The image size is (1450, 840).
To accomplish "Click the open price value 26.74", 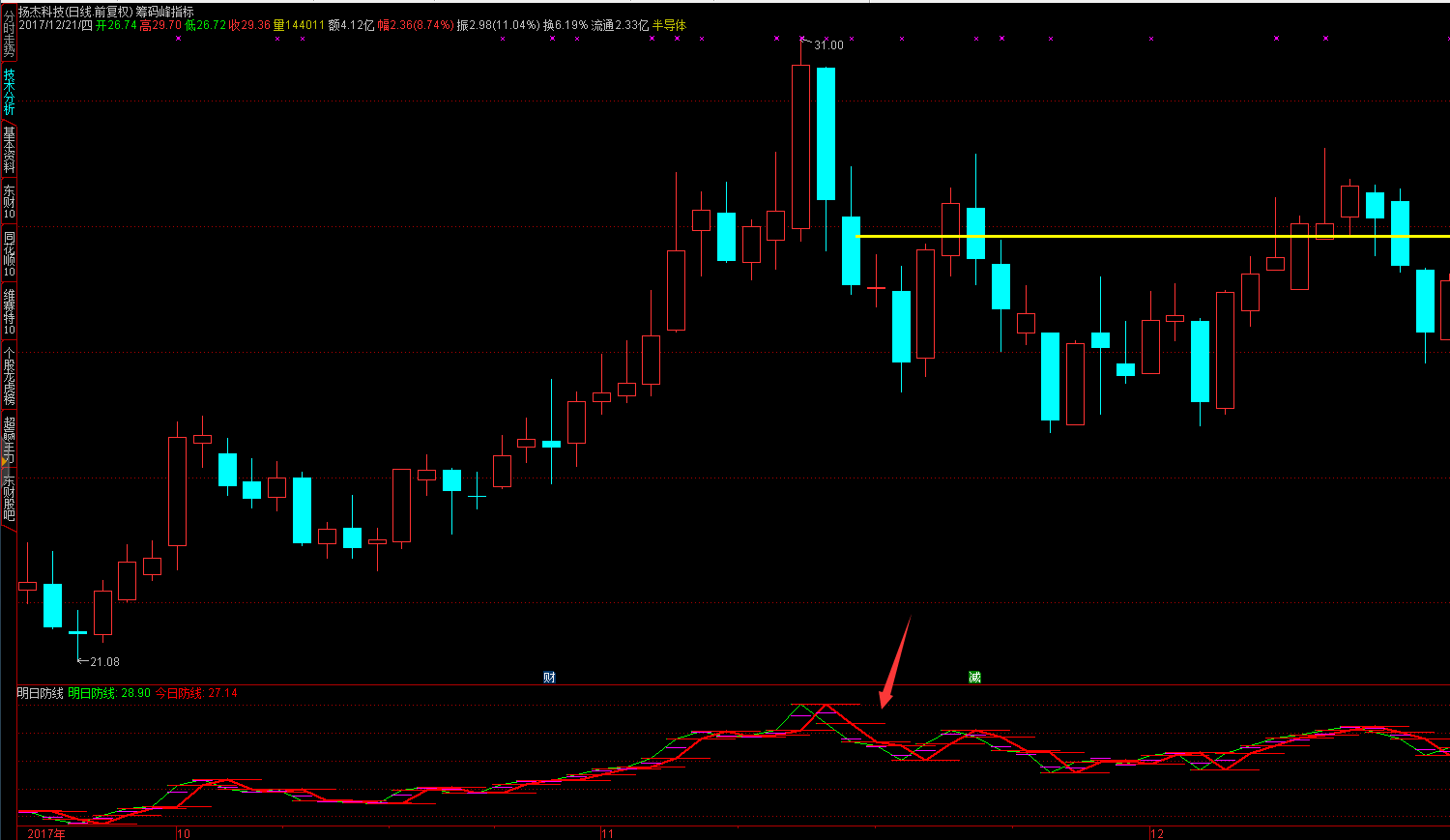I will [122, 25].
